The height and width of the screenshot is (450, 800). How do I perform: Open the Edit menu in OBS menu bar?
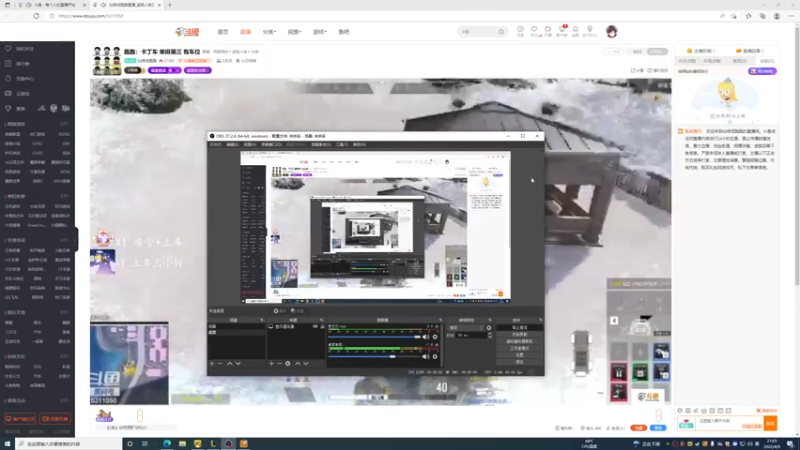(x=233, y=144)
